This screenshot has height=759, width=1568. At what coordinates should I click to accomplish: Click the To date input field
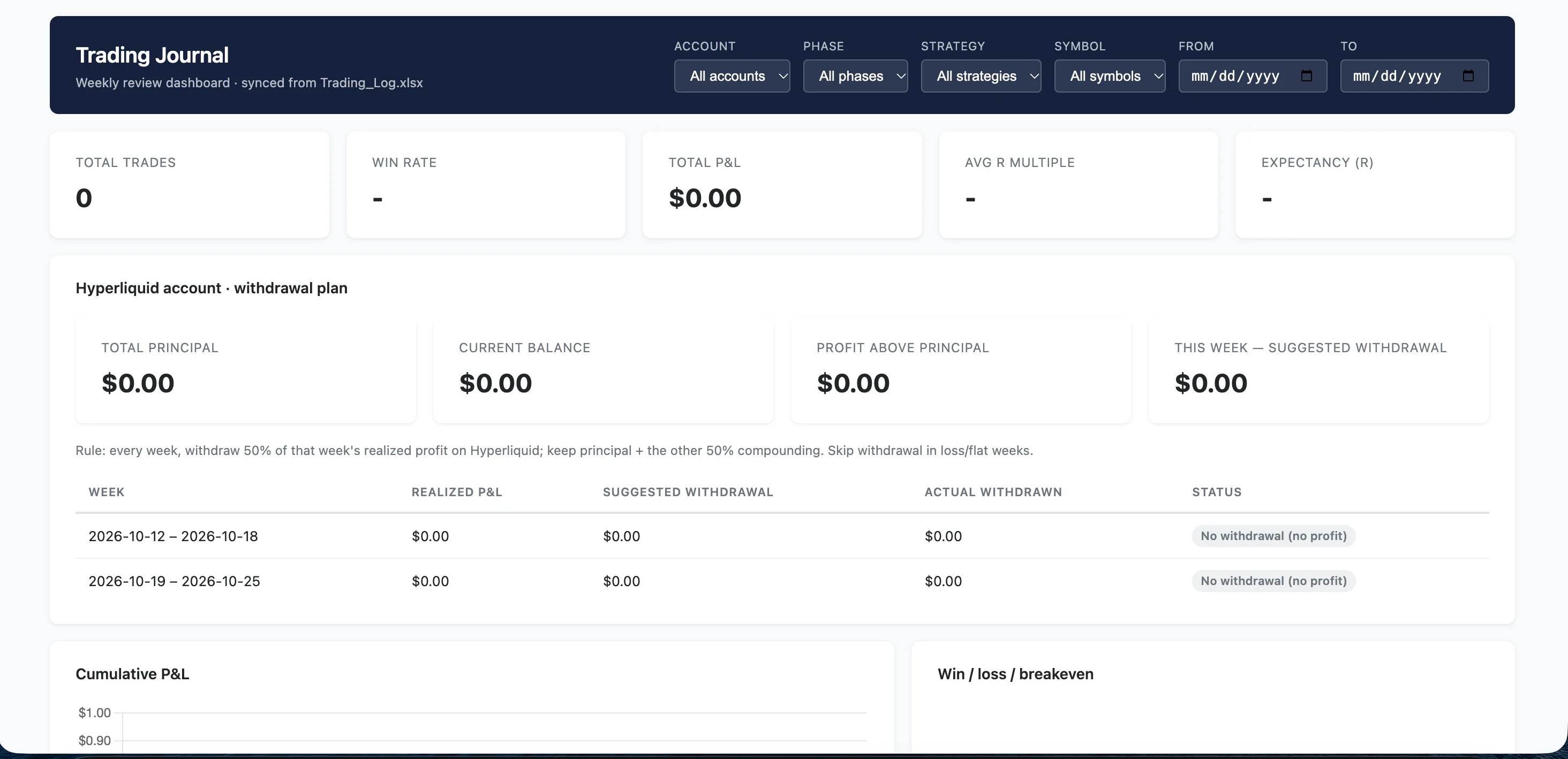pos(1415,76)
